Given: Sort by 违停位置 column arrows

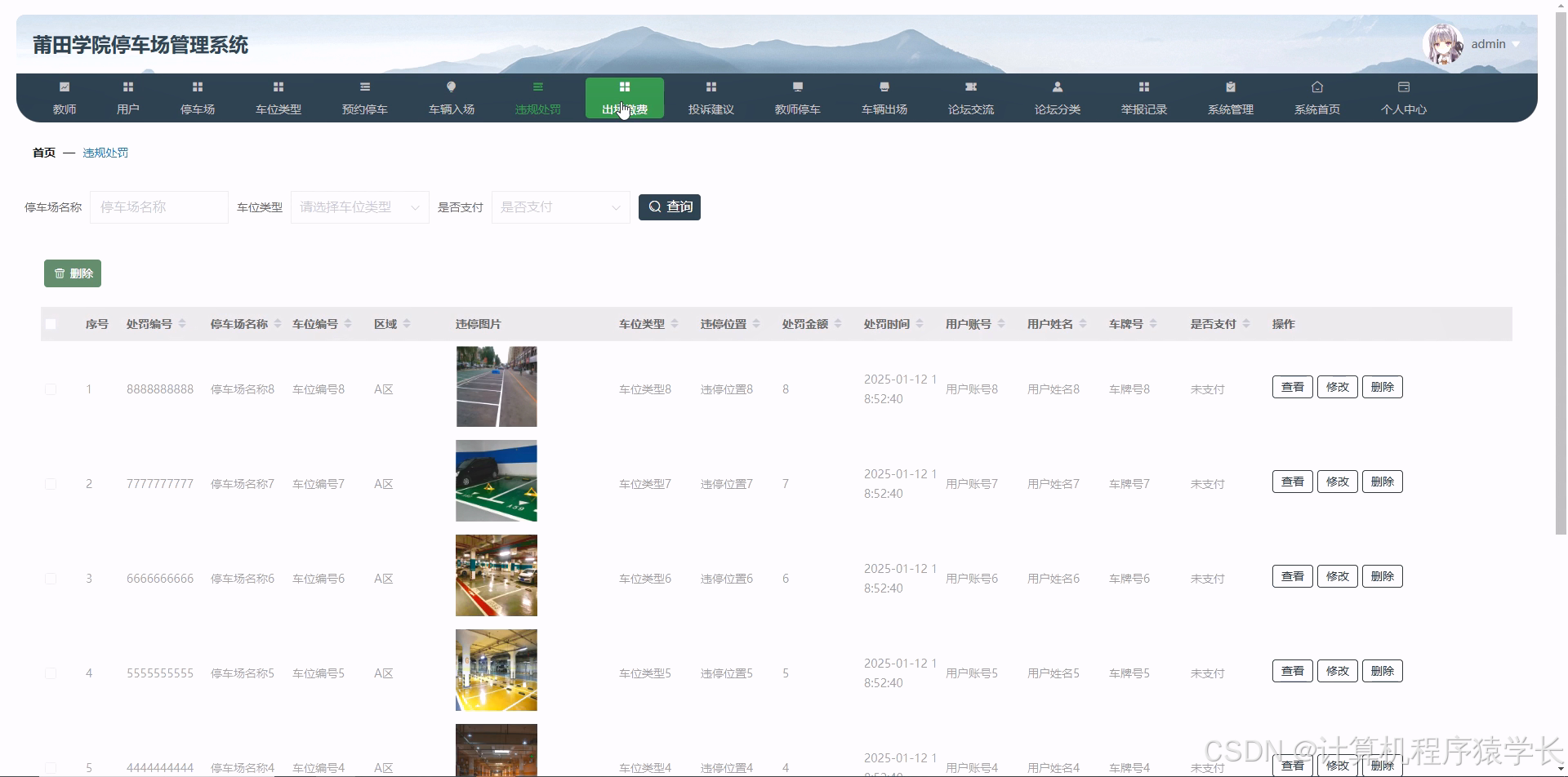Looking at the screenshot, I should pyautogui.click(x=756, y=324).
